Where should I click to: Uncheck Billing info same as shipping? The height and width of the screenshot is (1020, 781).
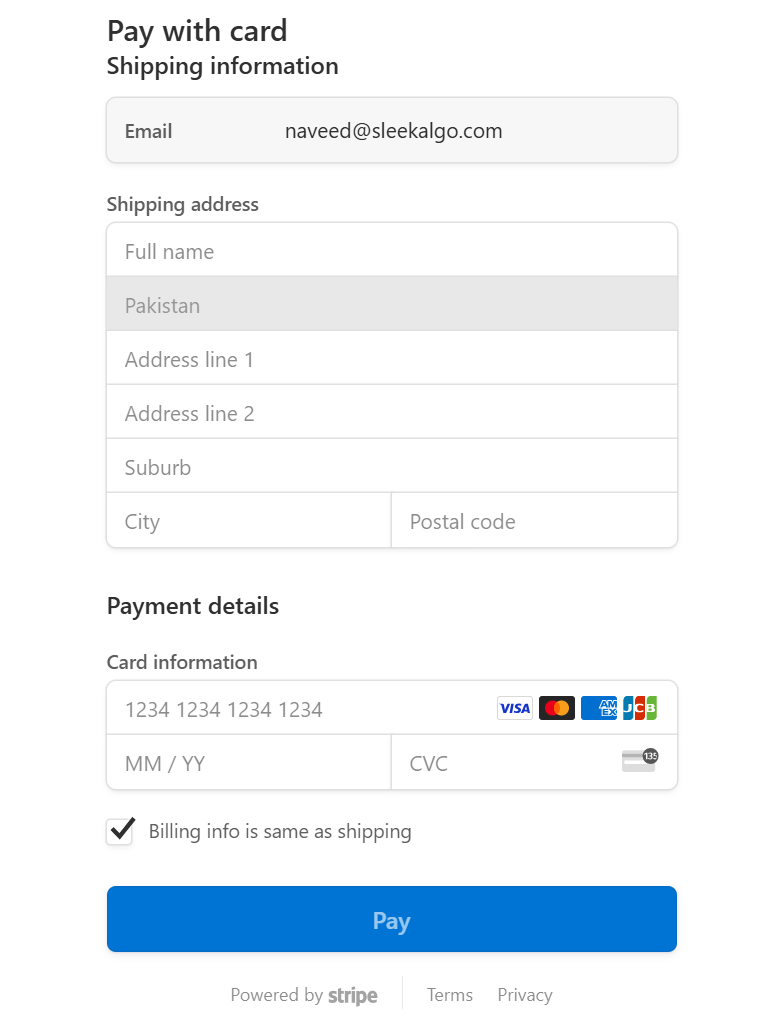pyautogui.click(x=120, y=832)
